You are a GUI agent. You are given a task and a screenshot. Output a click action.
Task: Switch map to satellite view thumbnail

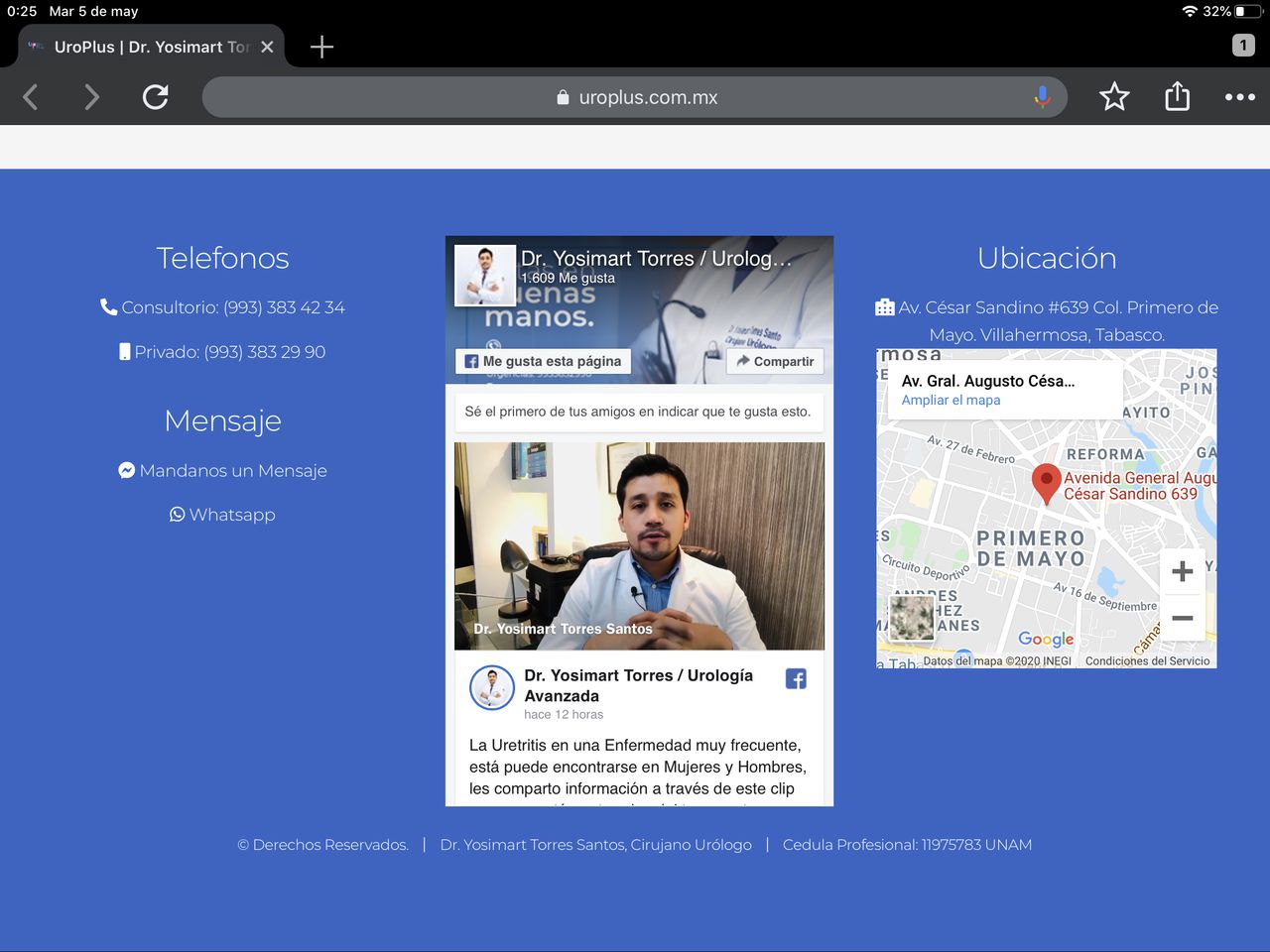coord(911,618)
